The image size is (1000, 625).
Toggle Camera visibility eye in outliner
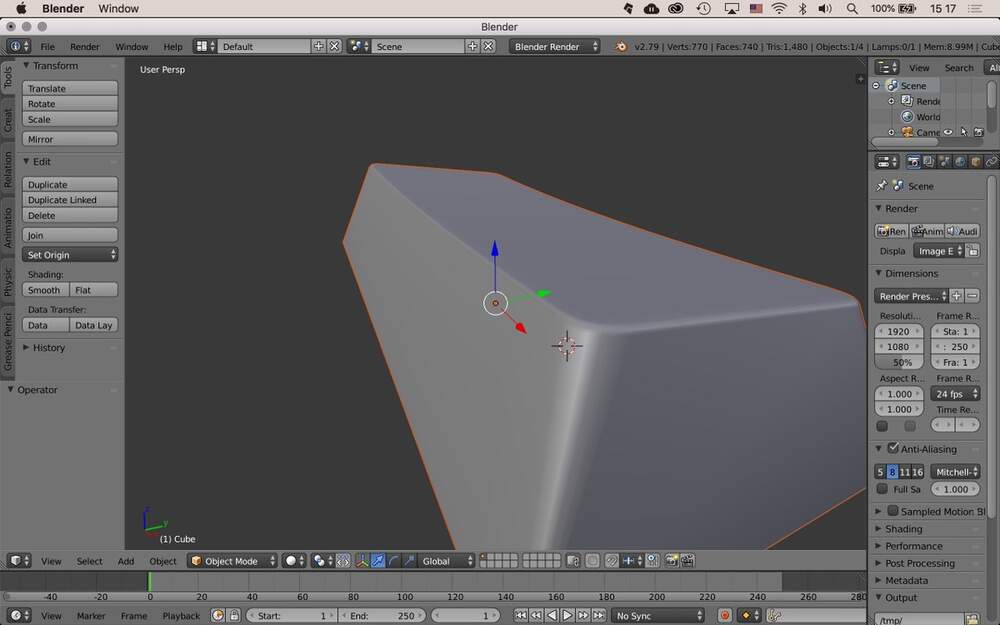coord(948,132)
